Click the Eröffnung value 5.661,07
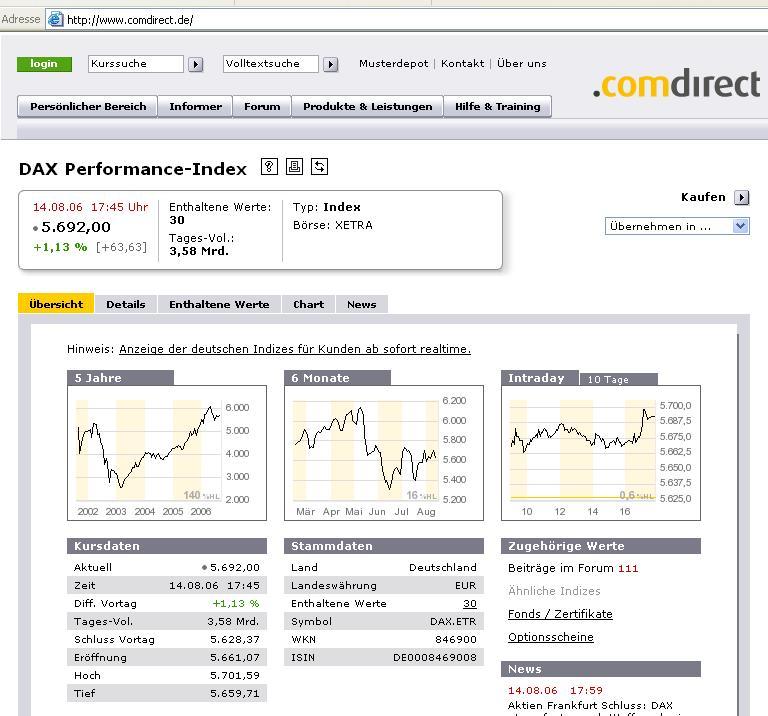 pos(235,657)
